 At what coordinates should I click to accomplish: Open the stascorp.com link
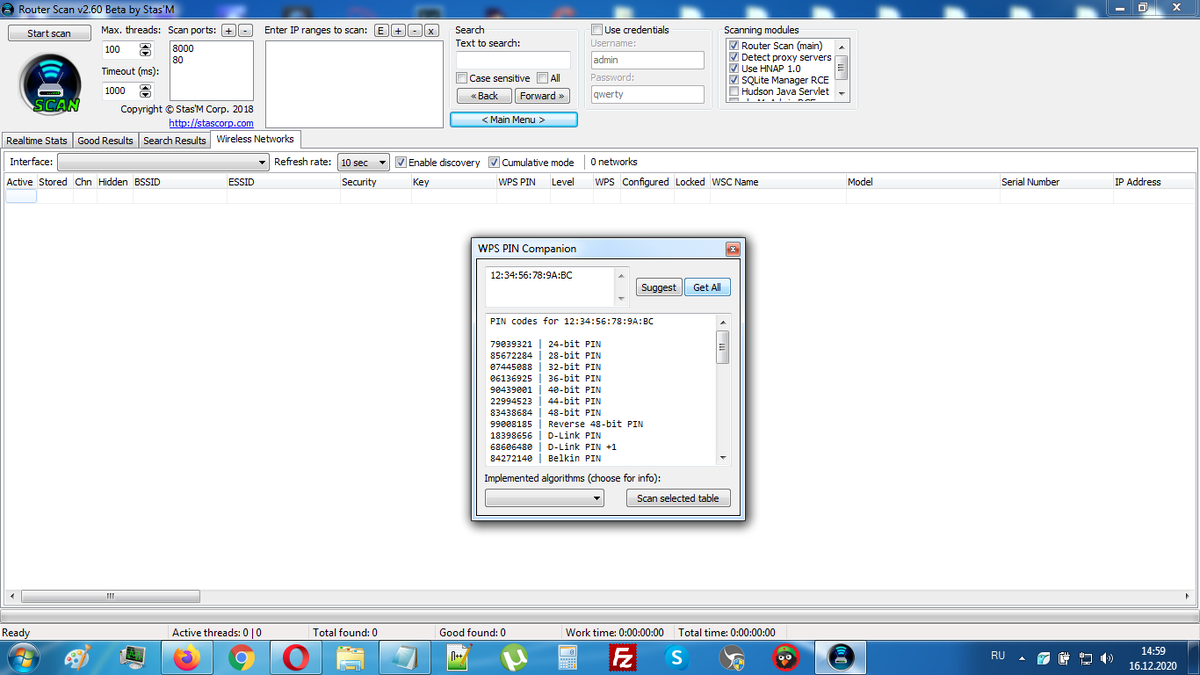tap(211, 123)
